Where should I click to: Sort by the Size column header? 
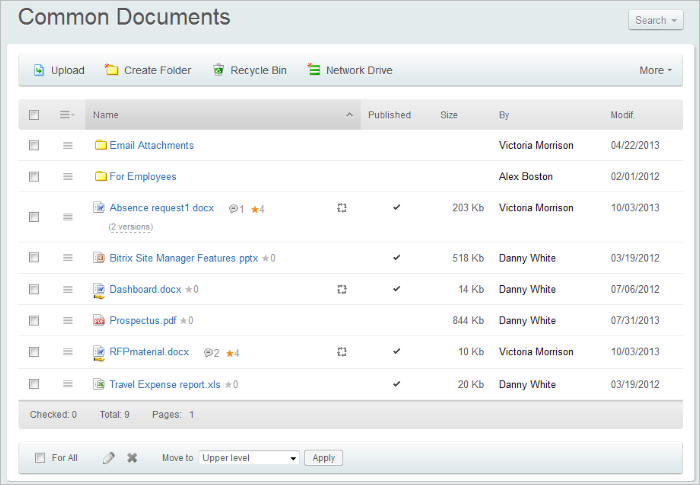click(x=449, y=115)
